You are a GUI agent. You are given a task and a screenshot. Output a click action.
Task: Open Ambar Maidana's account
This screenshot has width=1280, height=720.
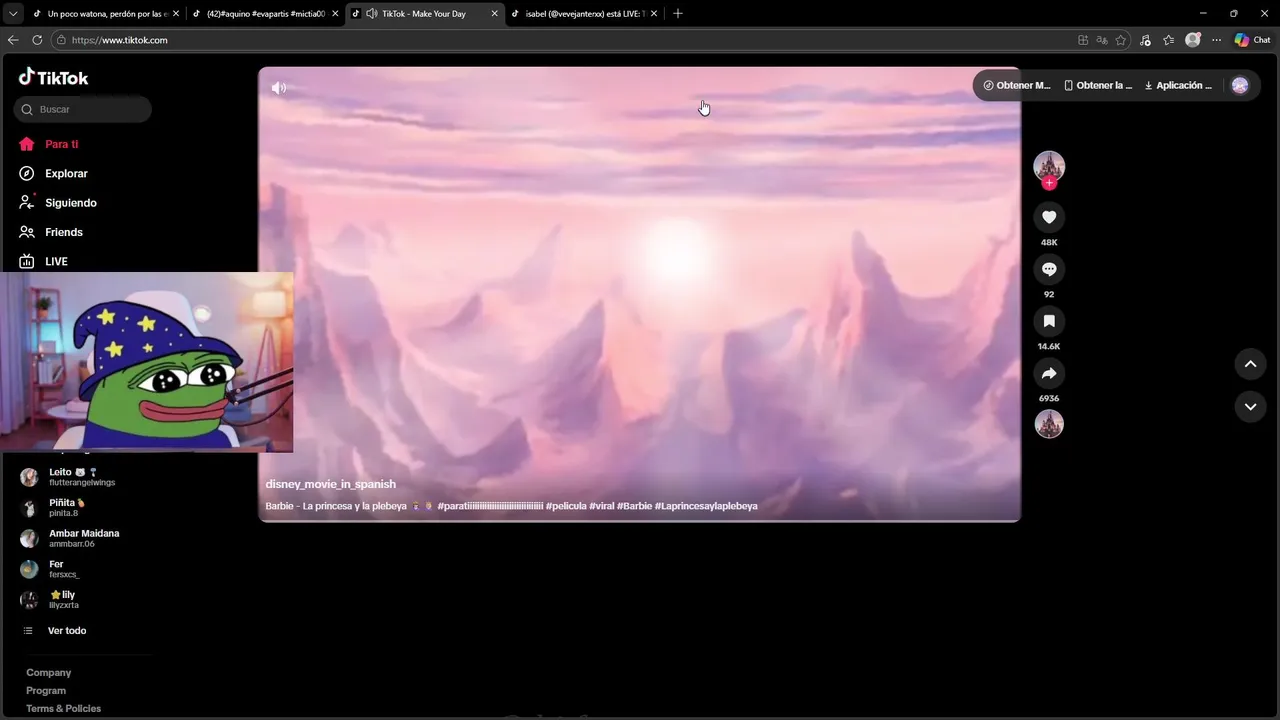coord(82,538)
